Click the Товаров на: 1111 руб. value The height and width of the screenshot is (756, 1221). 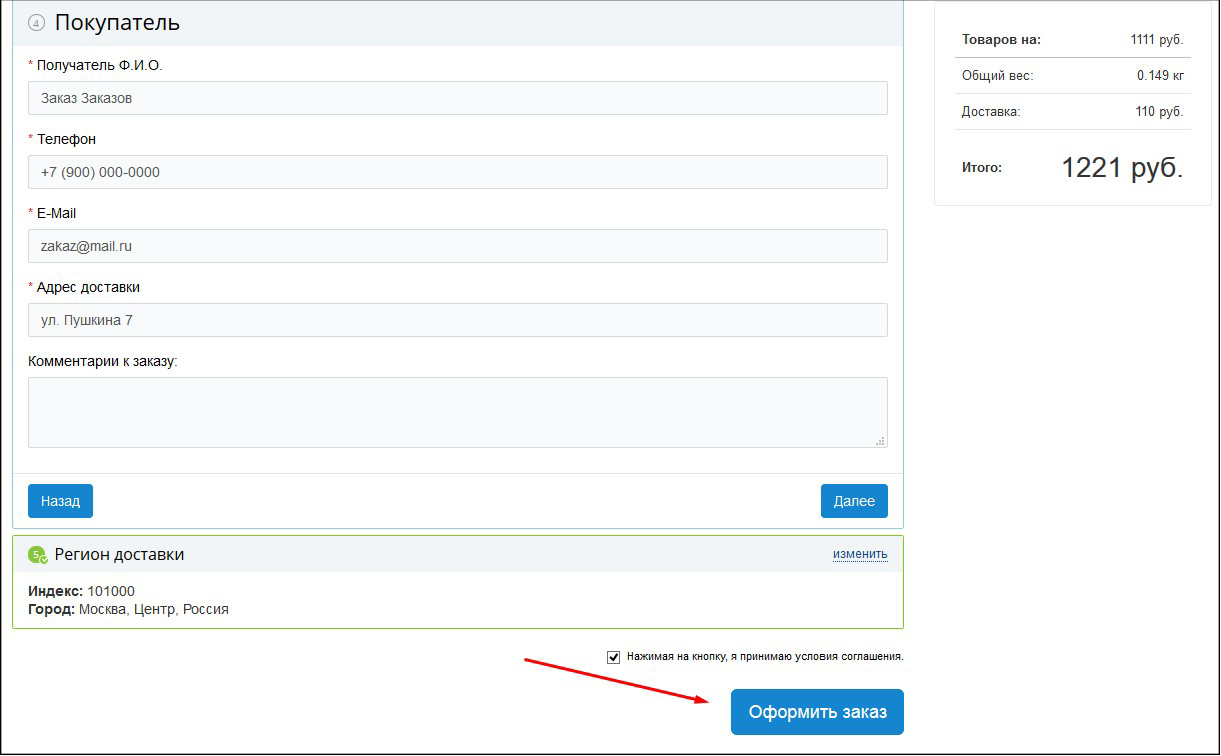coord(1157,40)
